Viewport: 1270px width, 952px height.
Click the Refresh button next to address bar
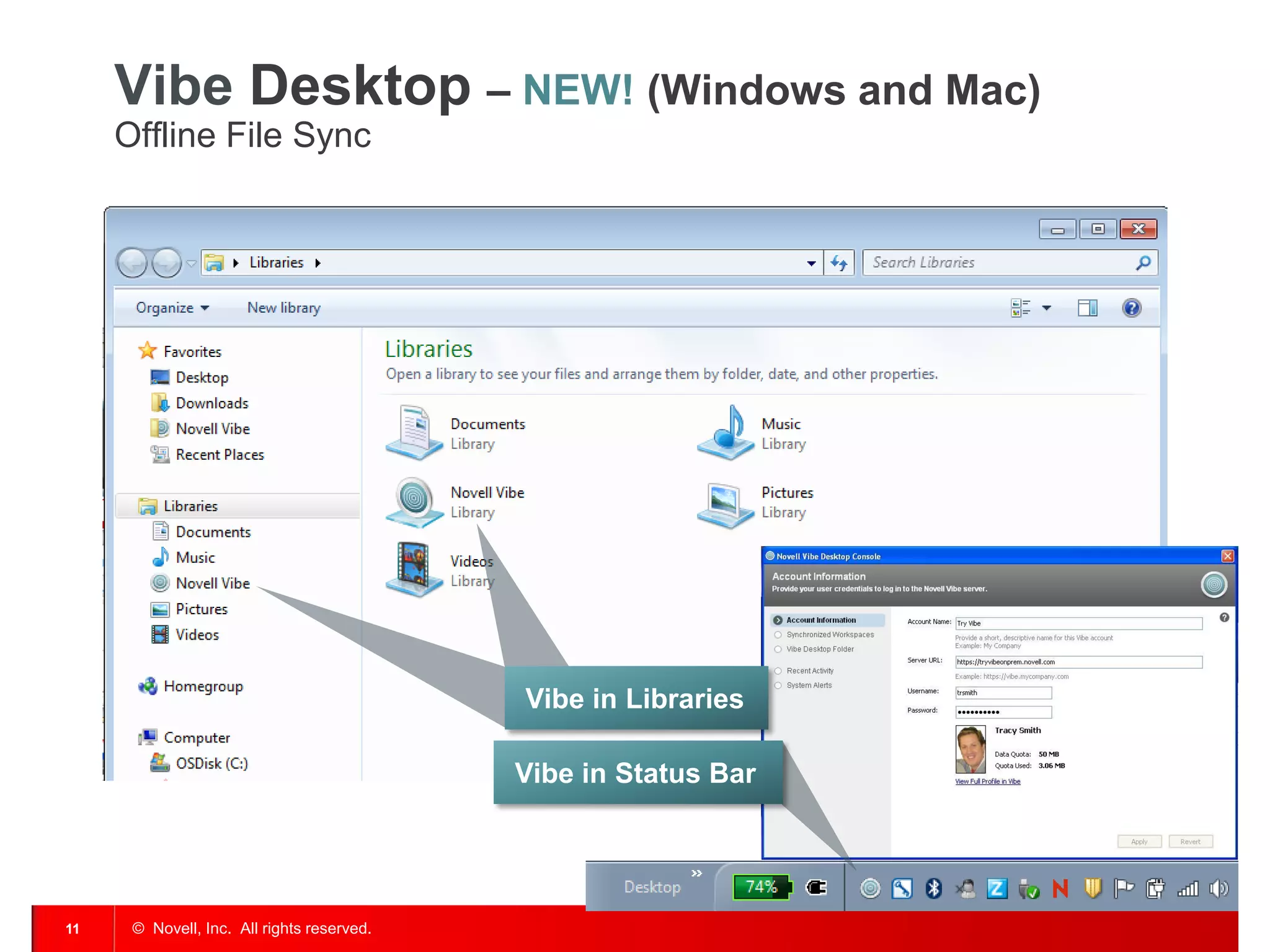(840, 263)
